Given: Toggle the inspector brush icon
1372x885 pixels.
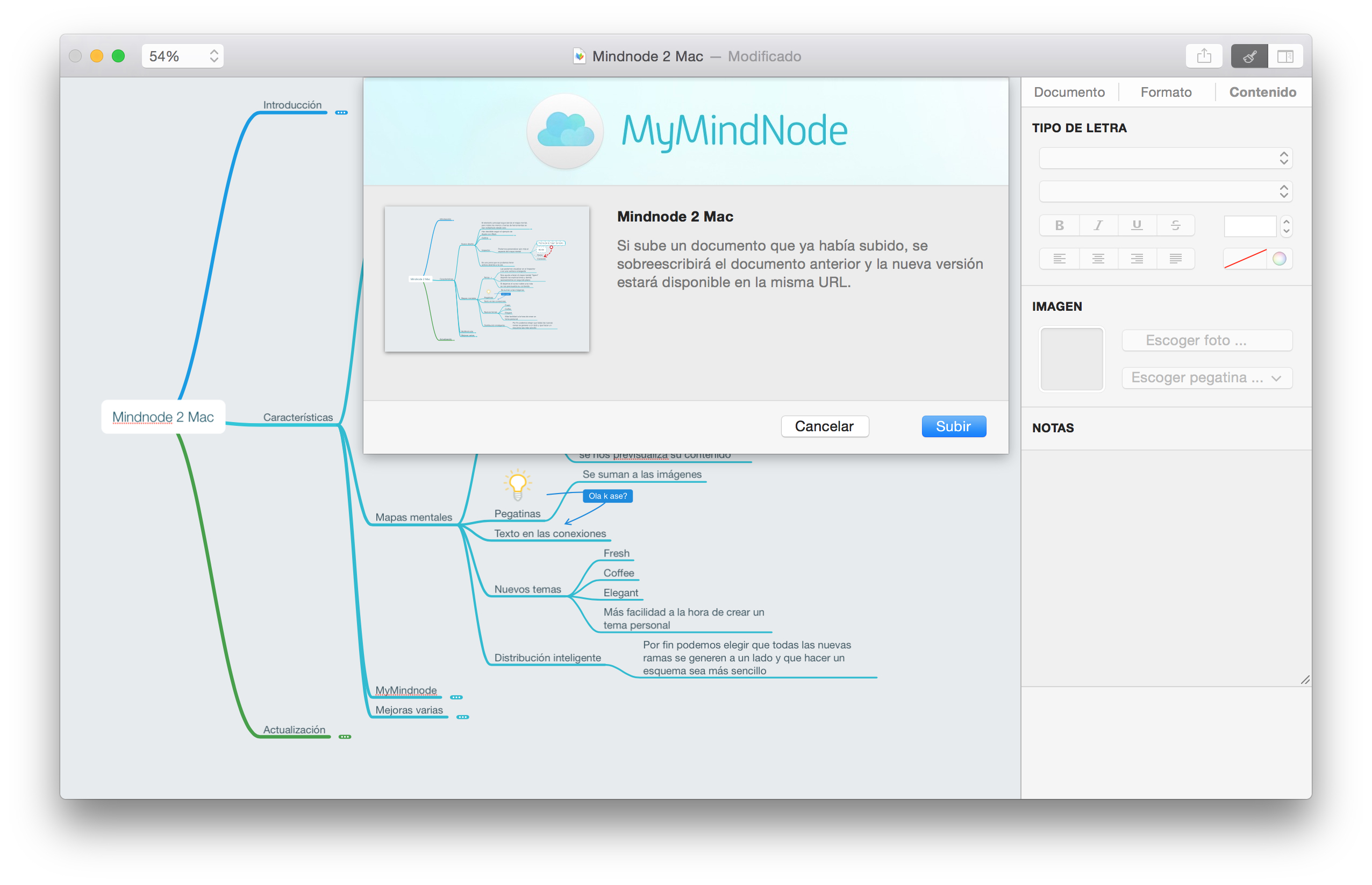Looking at the screenshot, I should click(x=1249, y=56).
